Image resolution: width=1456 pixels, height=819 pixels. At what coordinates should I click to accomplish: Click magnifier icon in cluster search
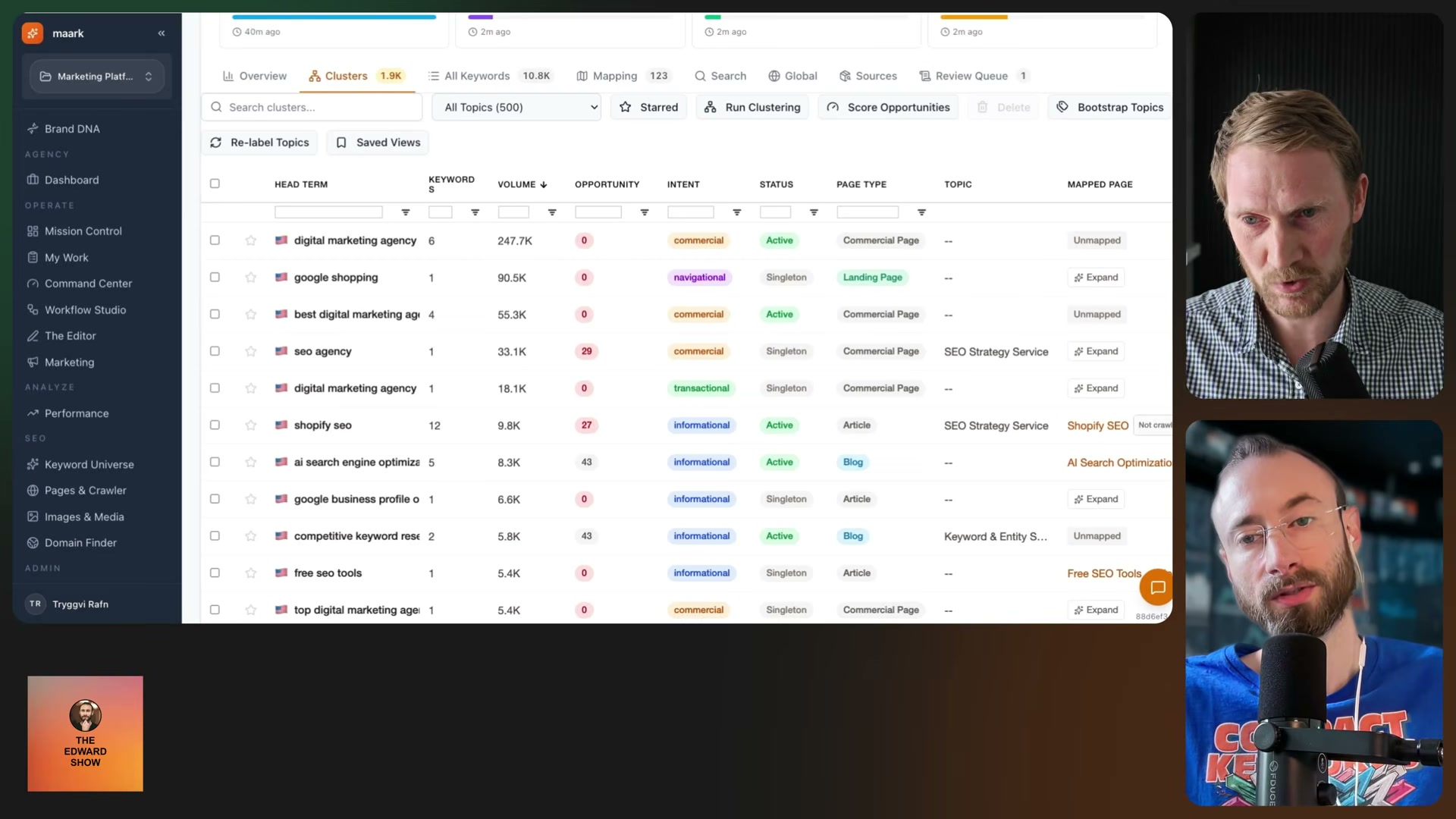216,108
